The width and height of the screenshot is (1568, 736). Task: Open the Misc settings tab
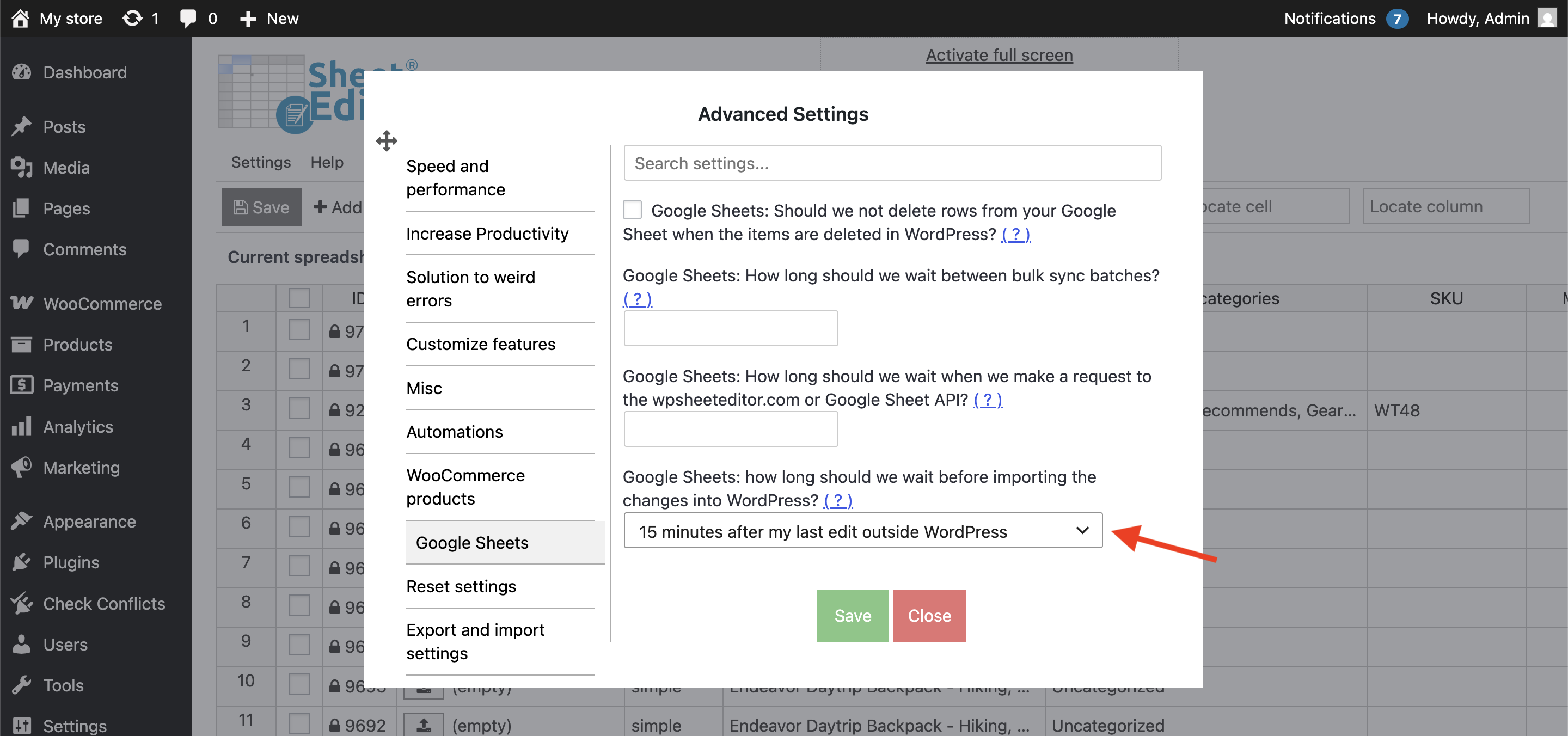(500, 388)
